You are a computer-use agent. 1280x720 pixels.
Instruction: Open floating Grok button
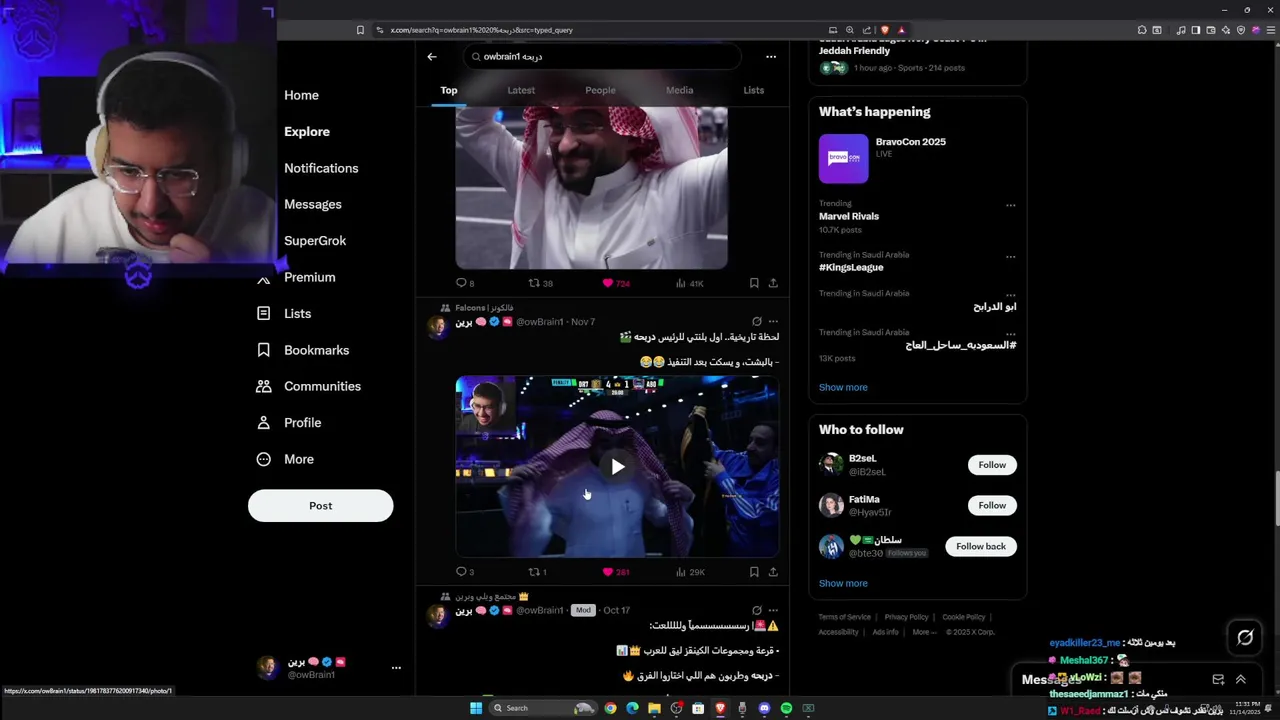[1245, 637]
